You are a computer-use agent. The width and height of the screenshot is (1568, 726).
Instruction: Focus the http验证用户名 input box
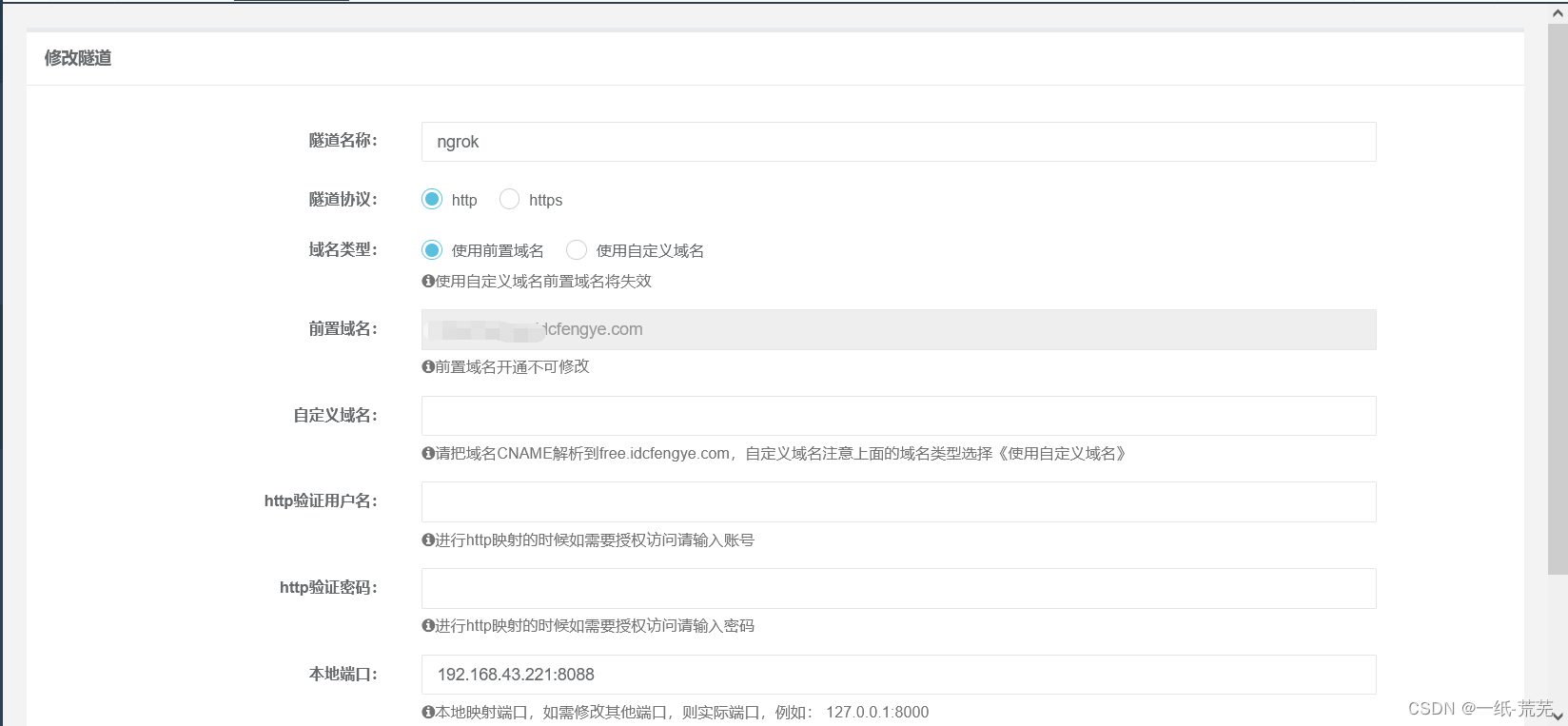click(898, 501)
